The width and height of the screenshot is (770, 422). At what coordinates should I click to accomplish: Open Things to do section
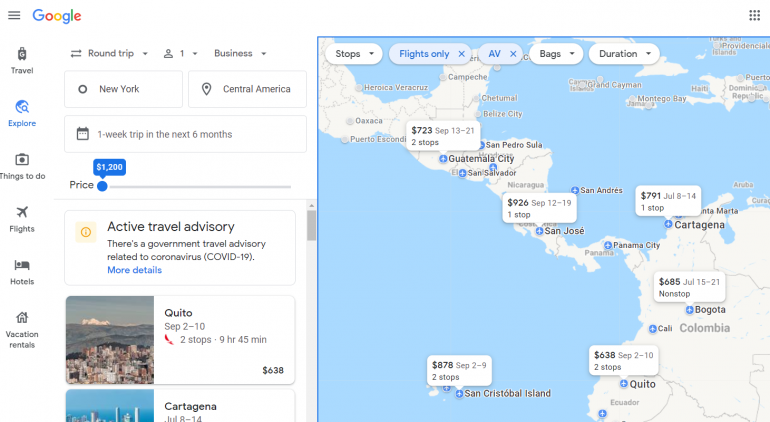pyautogui.click(x=22, y=166)
